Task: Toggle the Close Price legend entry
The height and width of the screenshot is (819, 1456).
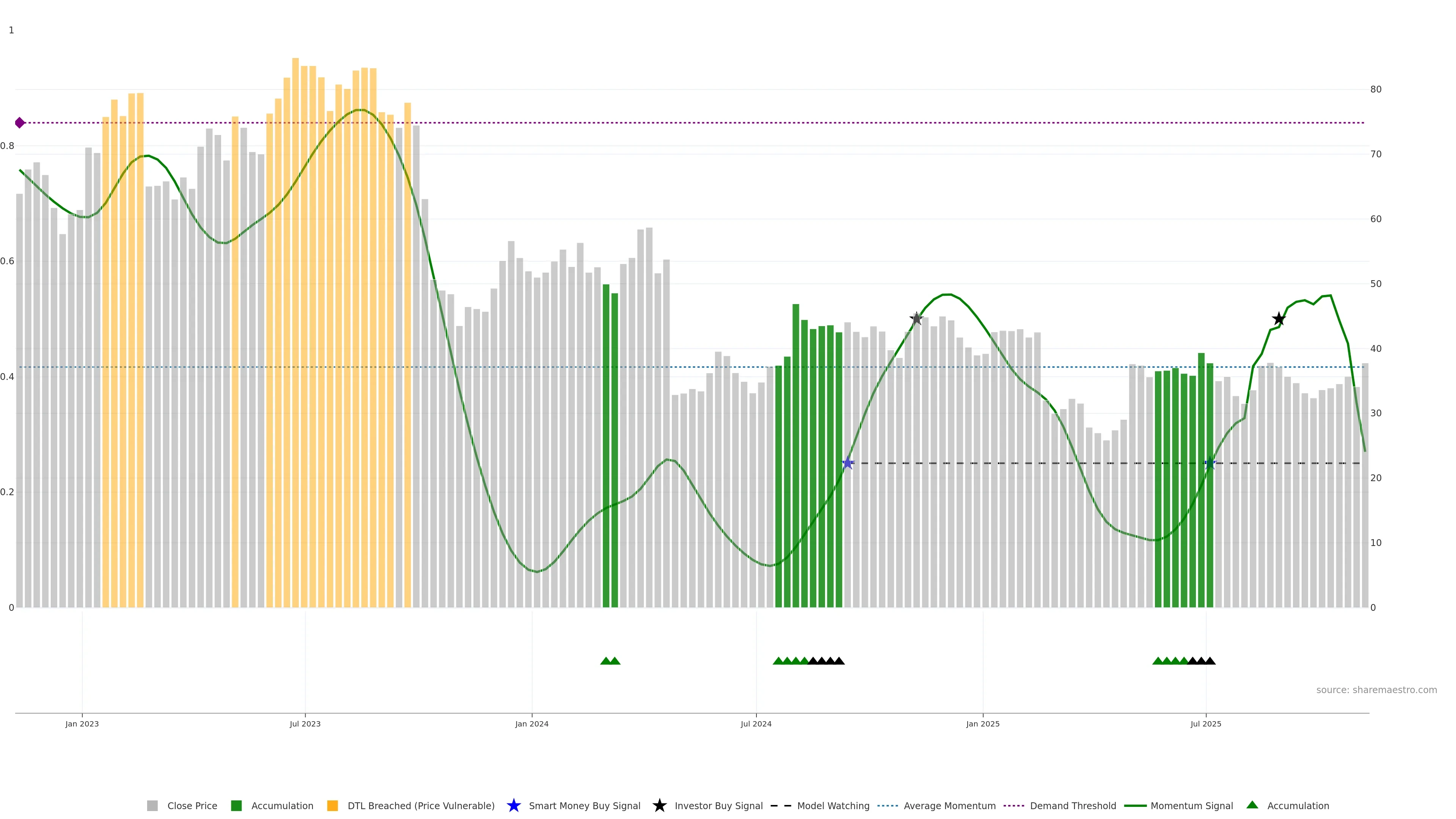Action: point(192,805)
